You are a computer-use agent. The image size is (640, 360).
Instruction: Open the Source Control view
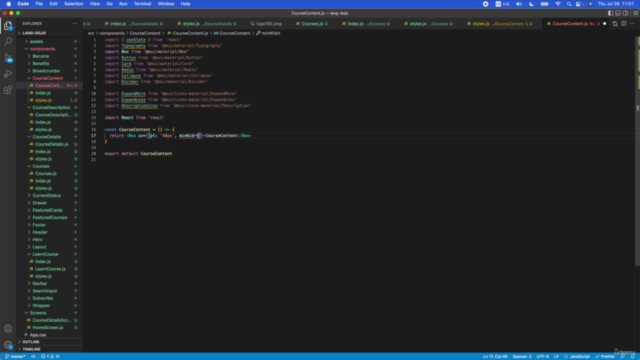click(8, 58)
